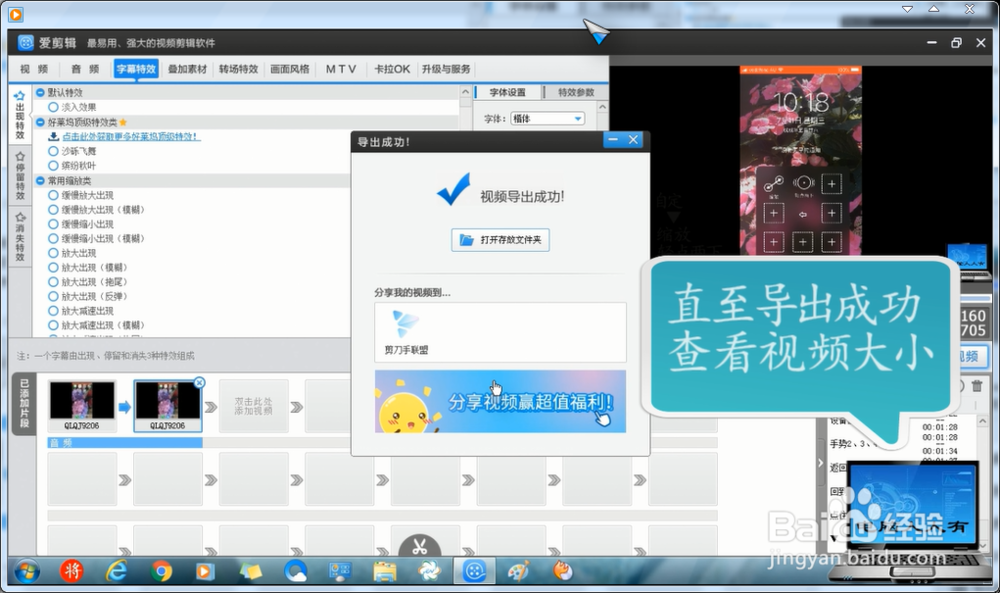The width and height of the screenshot is (1000, 593).
Task: Click the star icon next to 好莱坞顶级特效类
Action: click(x=123, y=122)
